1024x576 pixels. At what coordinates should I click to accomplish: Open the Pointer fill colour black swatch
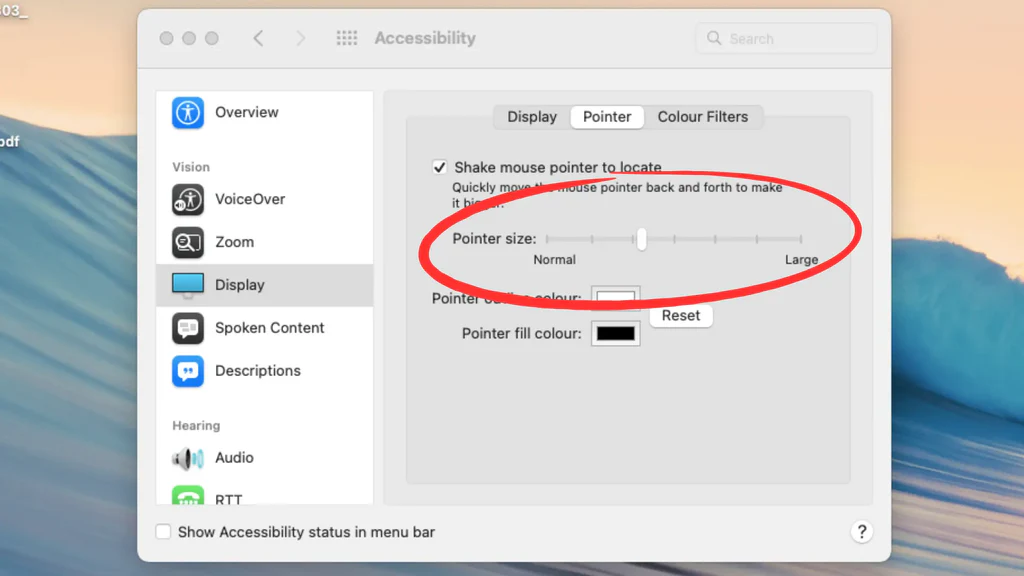[615, 334]
